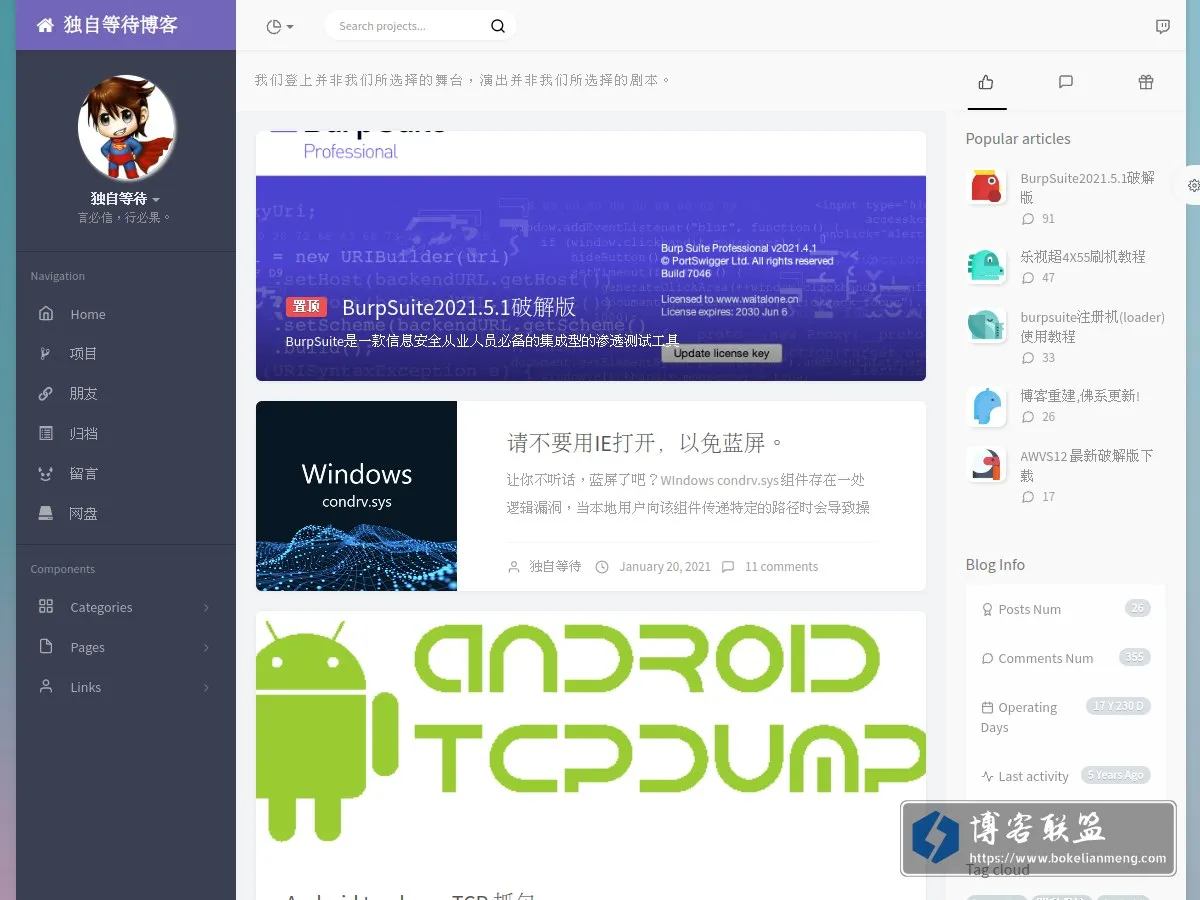The height and width of the screenshot is (900, 1200).
Task: Open popular article BurpSuite2021.5.1破解版
Action: pyautogui.click(x=1088, y=187)
